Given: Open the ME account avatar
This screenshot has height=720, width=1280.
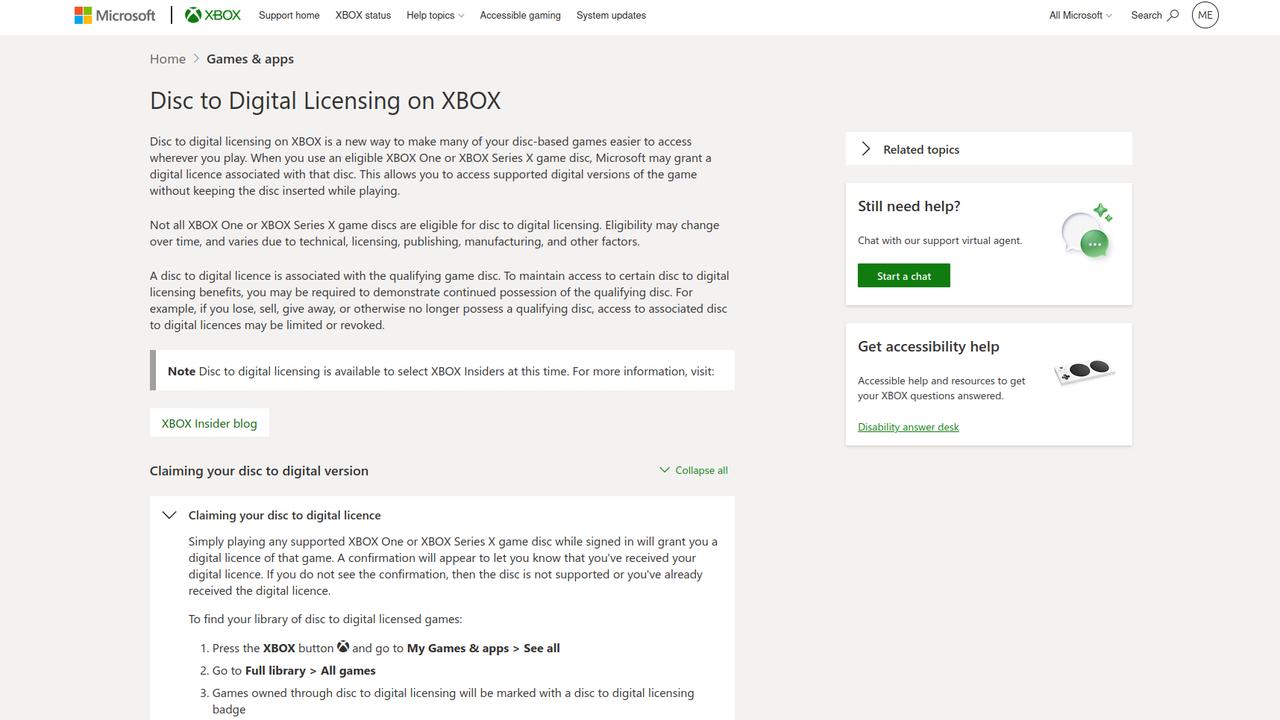Looking at the screenshot, I should [x=1205, y=15].
